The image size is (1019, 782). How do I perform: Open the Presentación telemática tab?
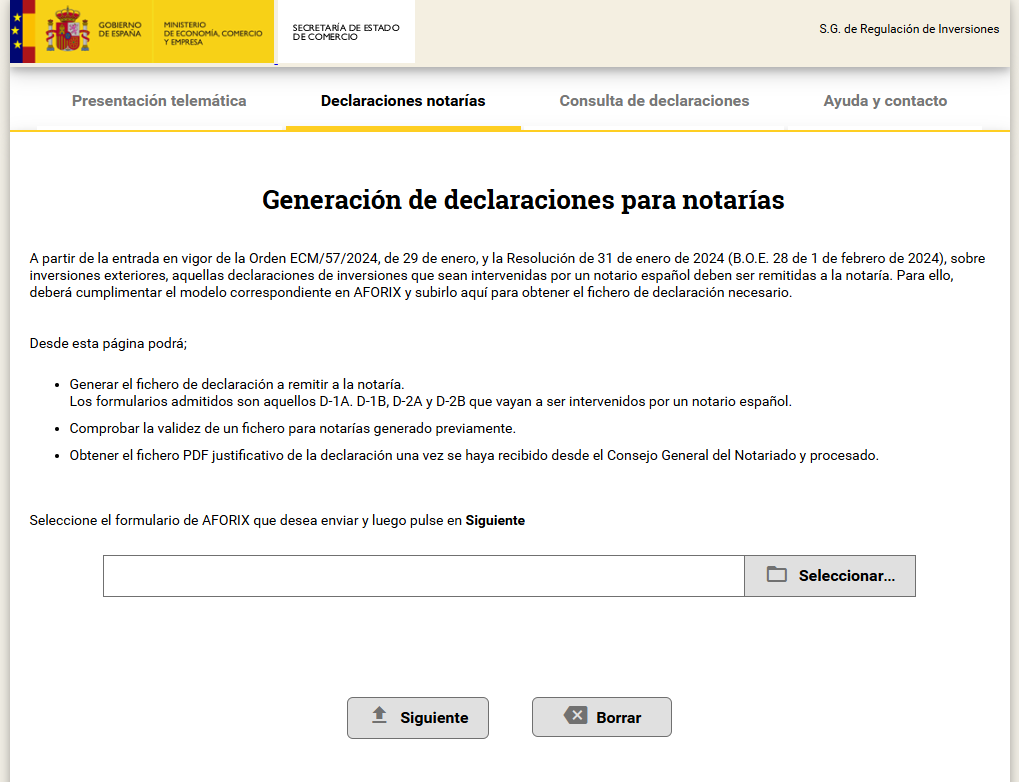pyautogui.click(x=159, y=101)
